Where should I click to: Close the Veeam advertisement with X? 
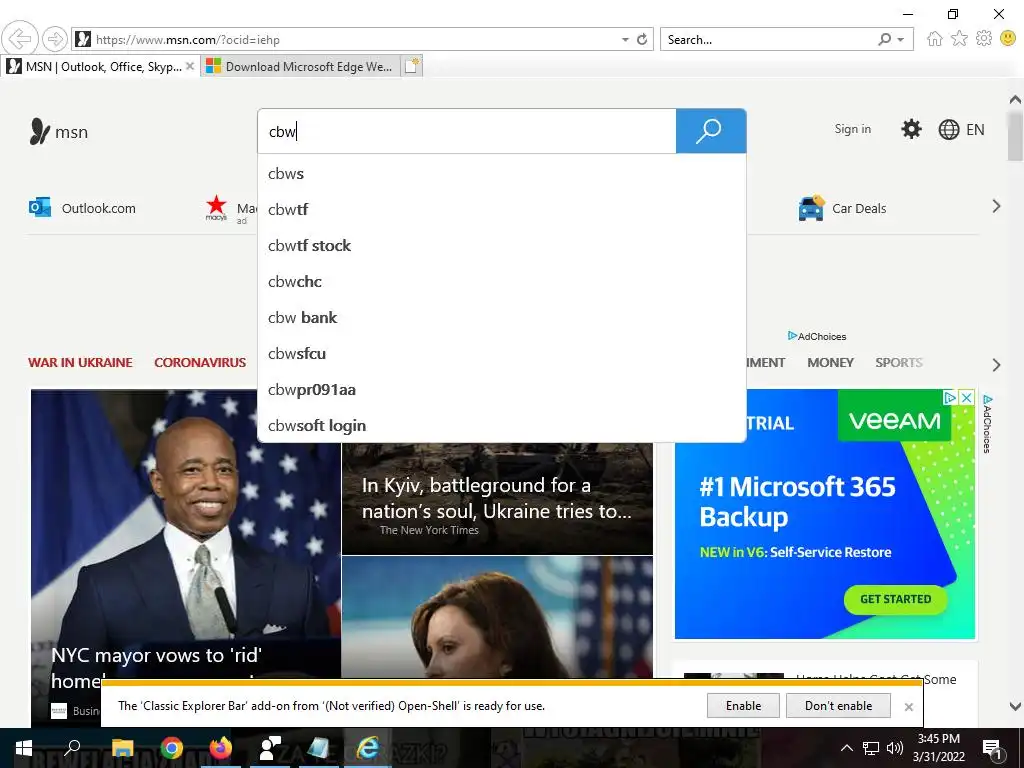967,397
